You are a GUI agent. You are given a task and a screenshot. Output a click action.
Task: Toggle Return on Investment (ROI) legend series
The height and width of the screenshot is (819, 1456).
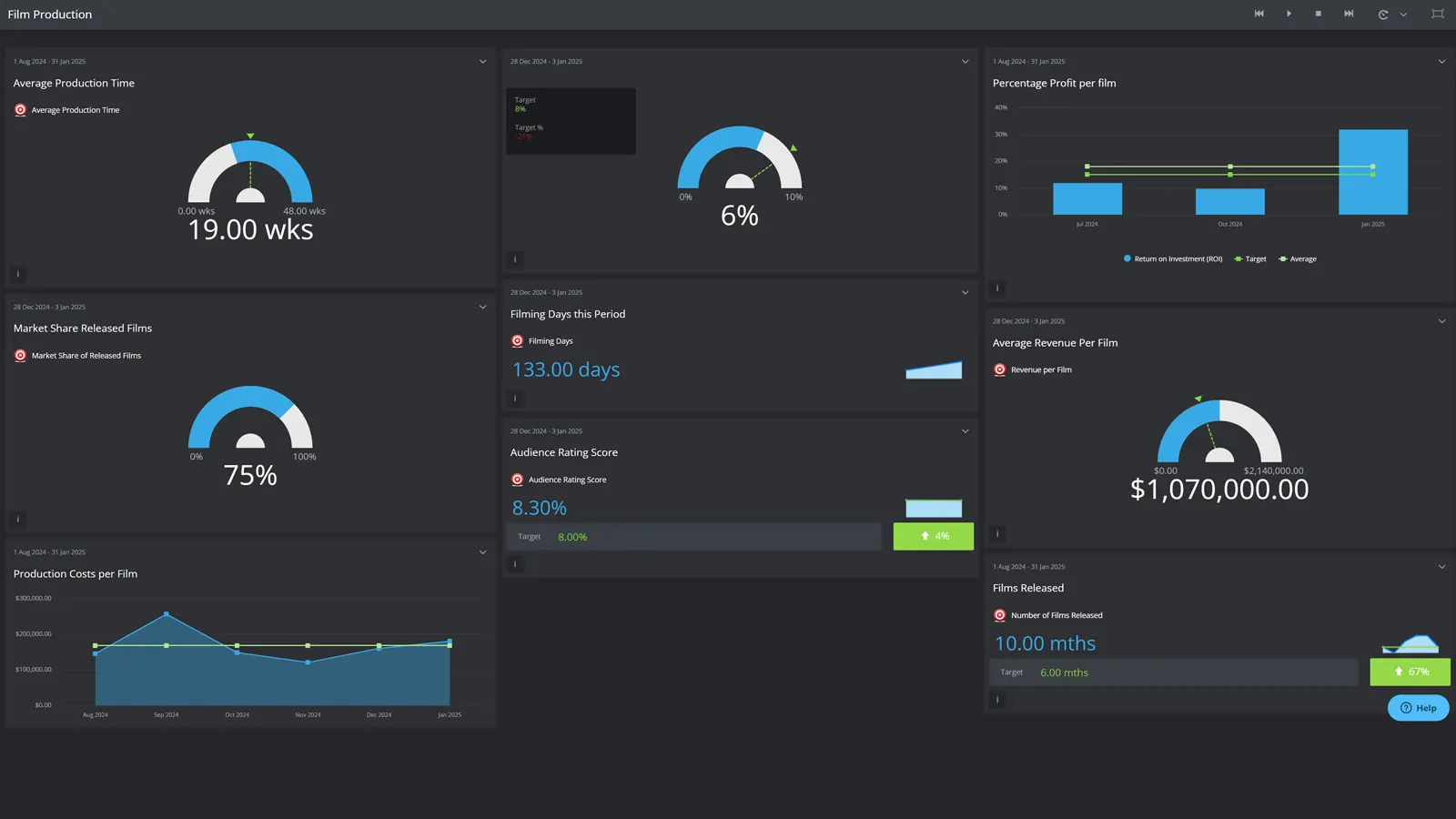tap(1173, 259)
